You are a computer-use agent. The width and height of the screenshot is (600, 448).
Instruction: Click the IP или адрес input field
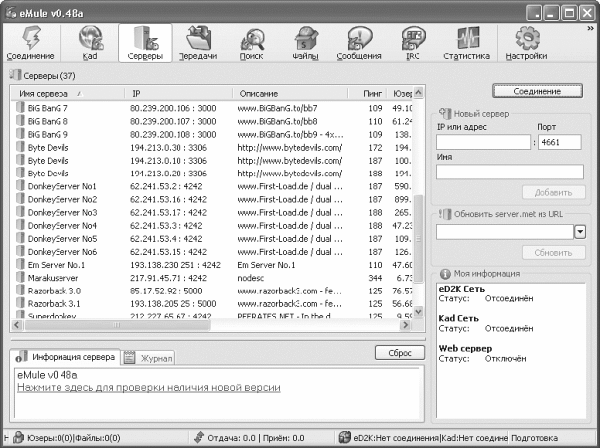[483, 142]
